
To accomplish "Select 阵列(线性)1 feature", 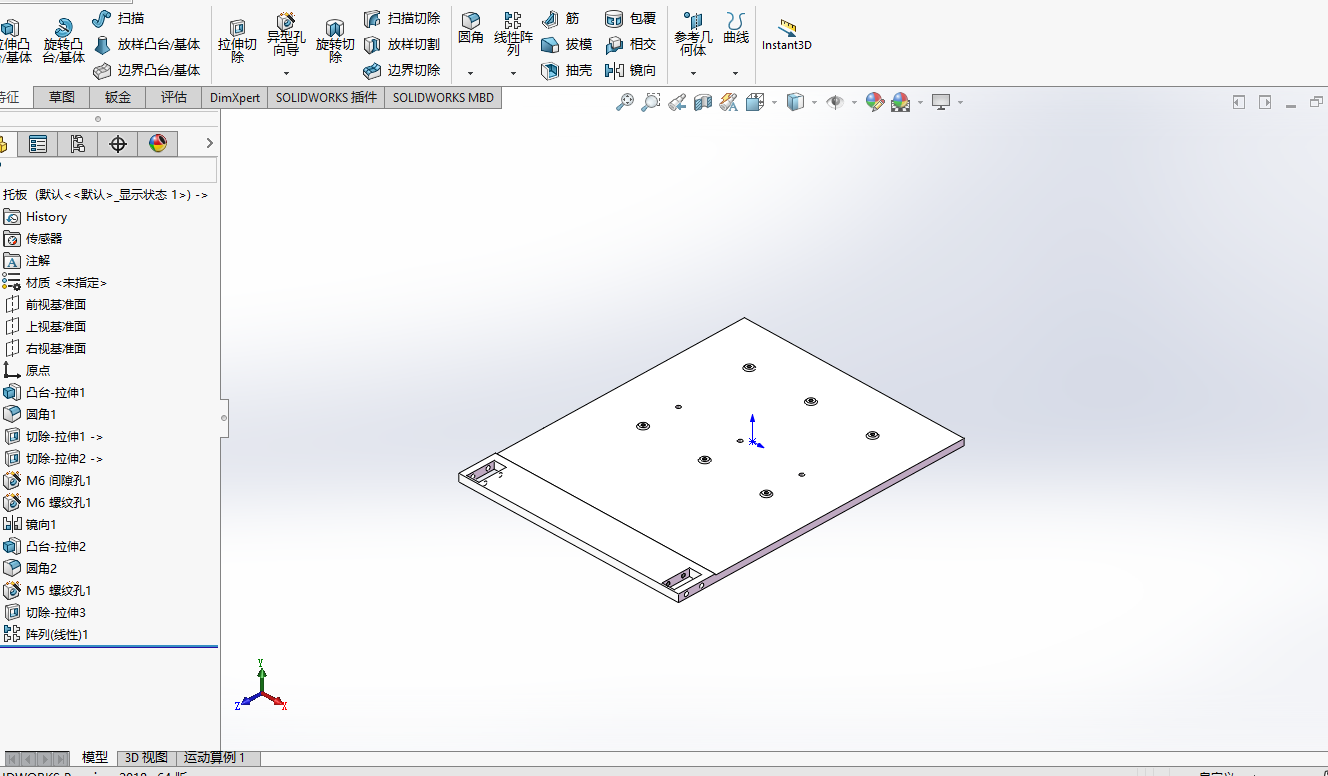I will click(x=46, y=634).
